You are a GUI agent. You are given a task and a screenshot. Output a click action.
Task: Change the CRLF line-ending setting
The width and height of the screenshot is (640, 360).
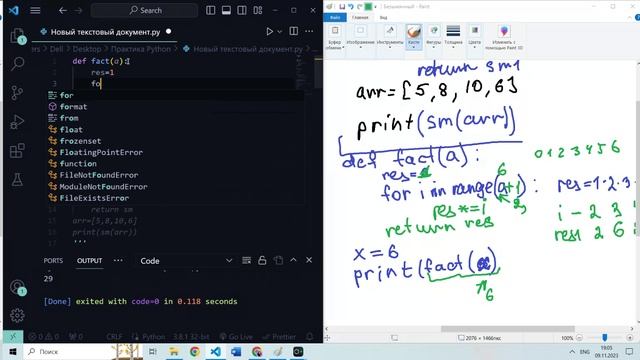(x=114, y=337)
